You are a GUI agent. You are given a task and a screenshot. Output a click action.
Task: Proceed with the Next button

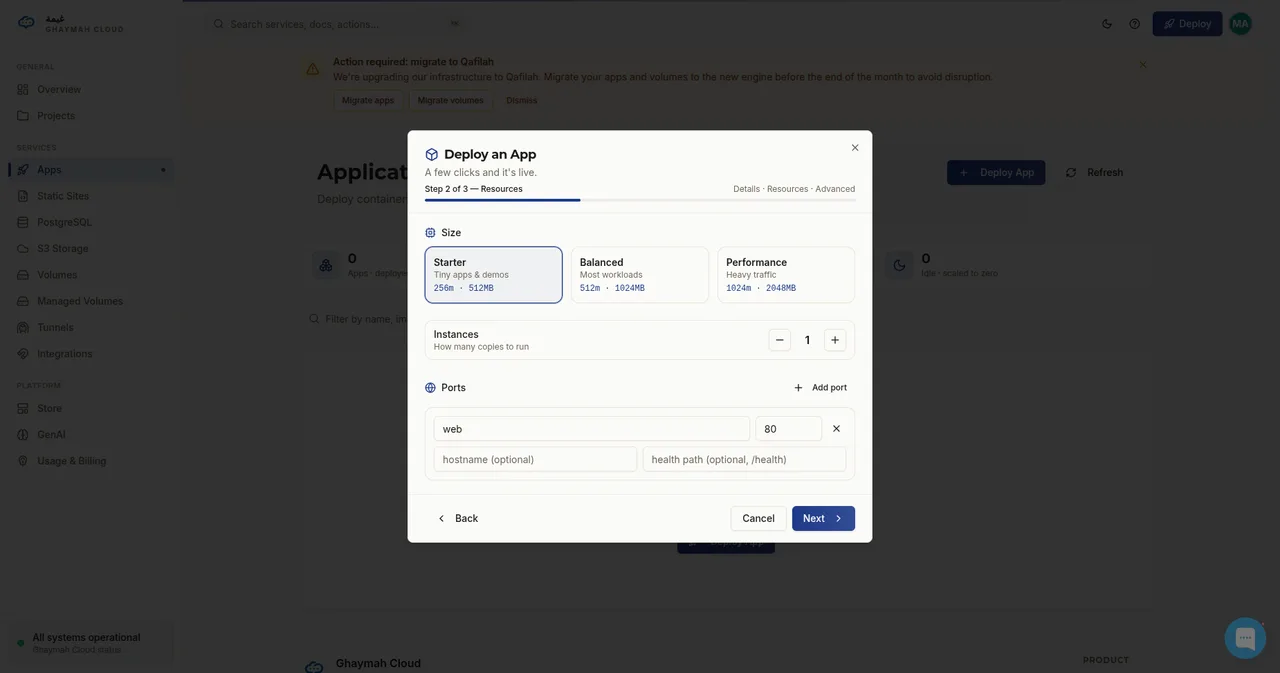(823, 518)
